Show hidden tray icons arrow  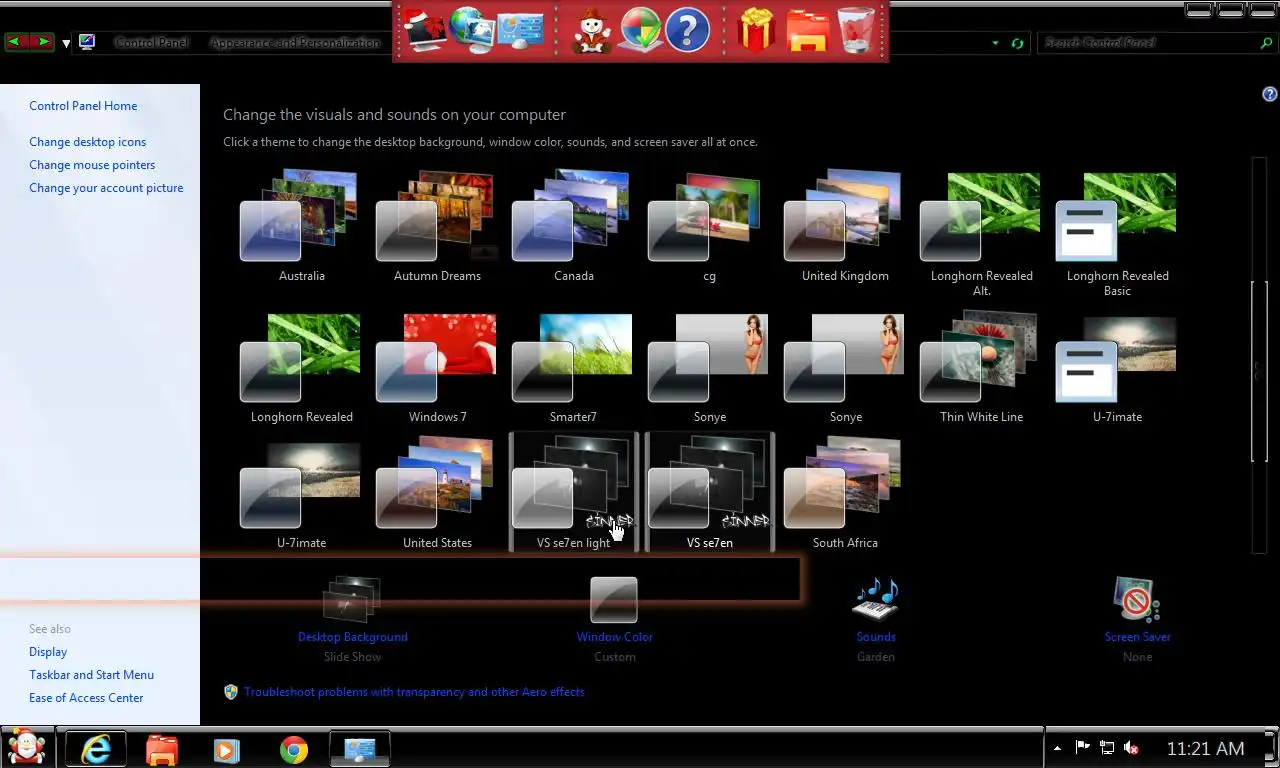click(x=1058, y=748)
